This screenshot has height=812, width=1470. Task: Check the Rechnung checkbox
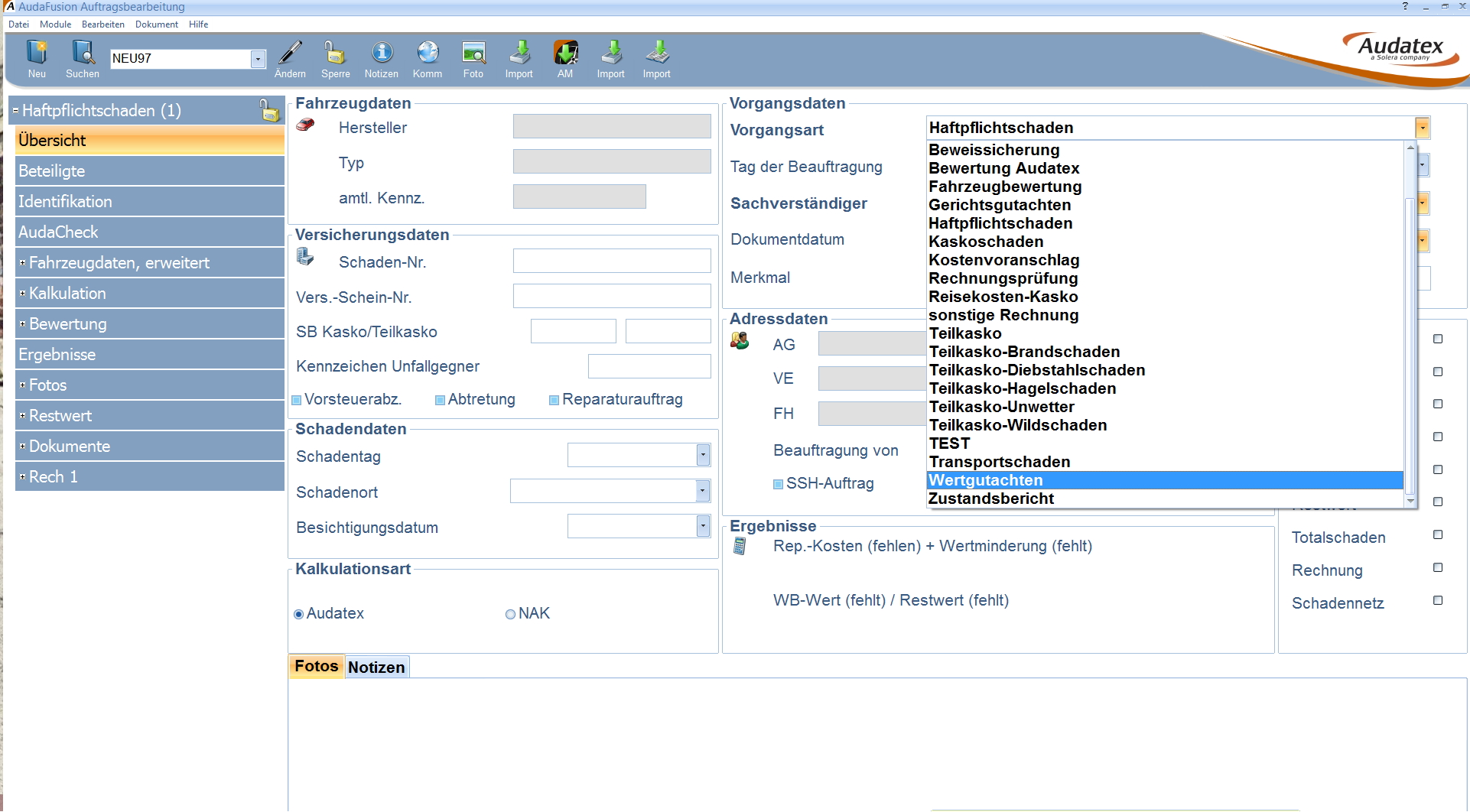pos(1438,567)
